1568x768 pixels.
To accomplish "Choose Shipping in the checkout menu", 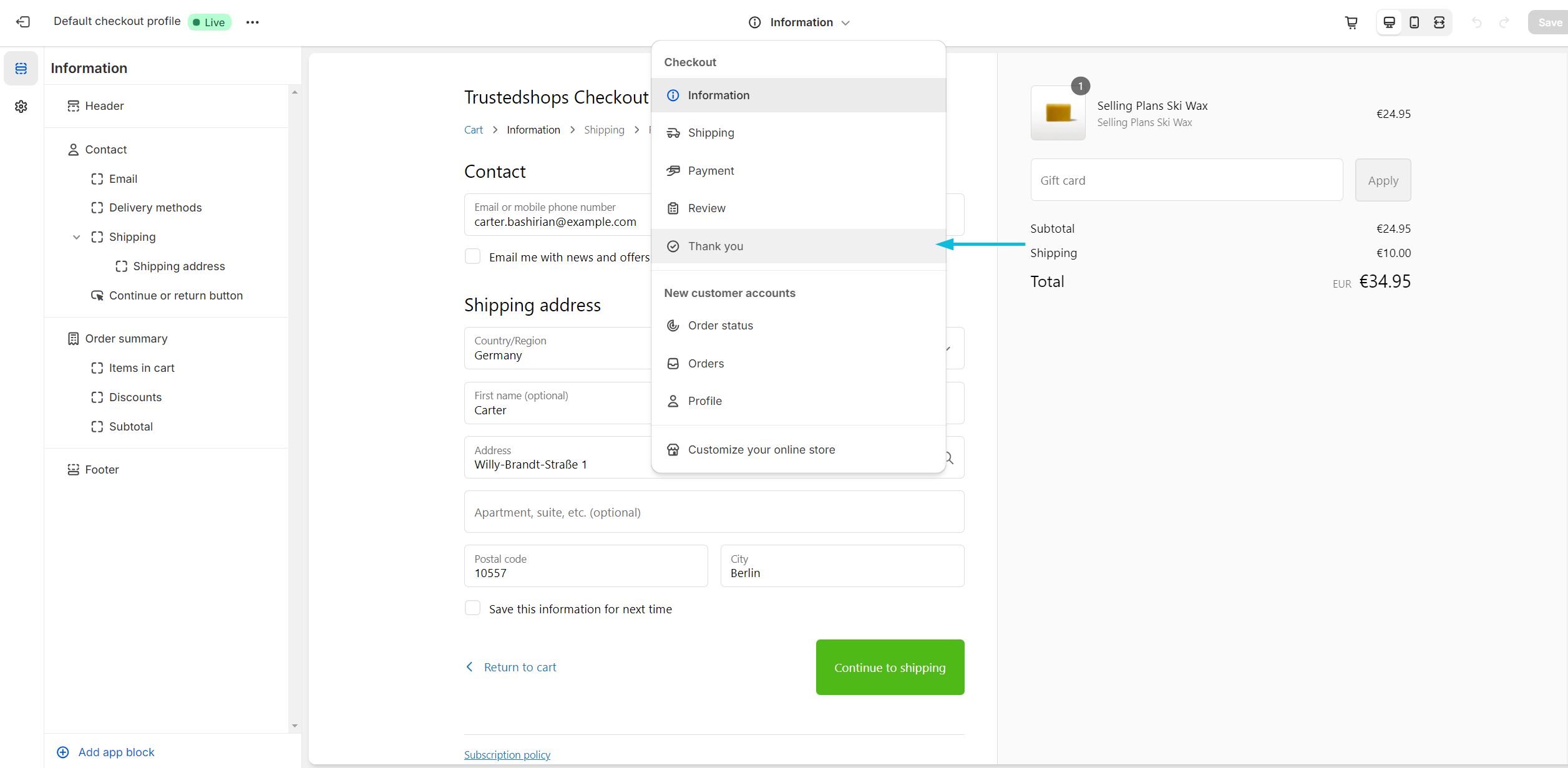I will pos(799,133).
